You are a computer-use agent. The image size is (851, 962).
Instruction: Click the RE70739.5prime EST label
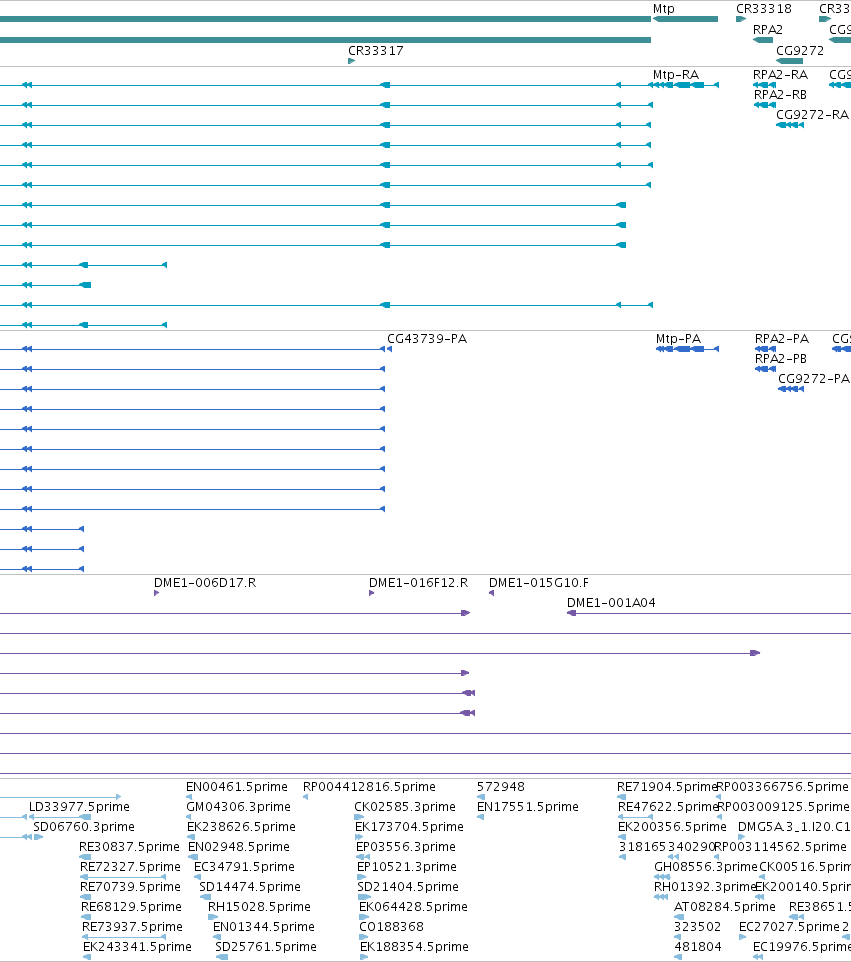(131, 887)
